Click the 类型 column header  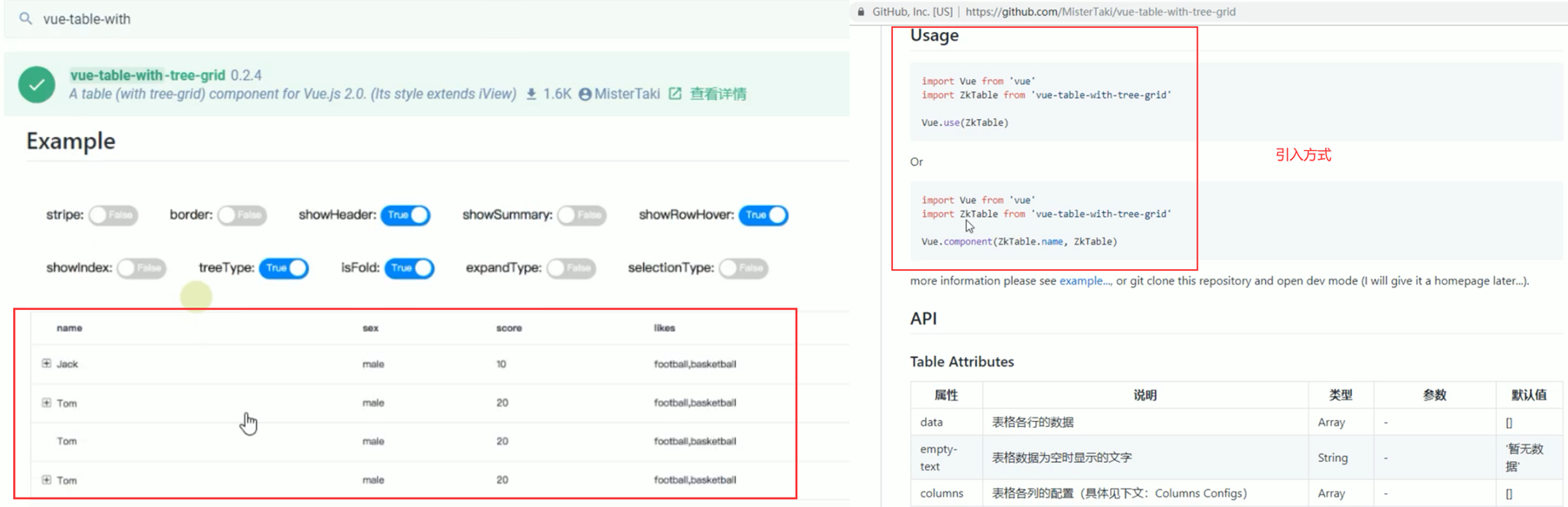coord(1341,395)
